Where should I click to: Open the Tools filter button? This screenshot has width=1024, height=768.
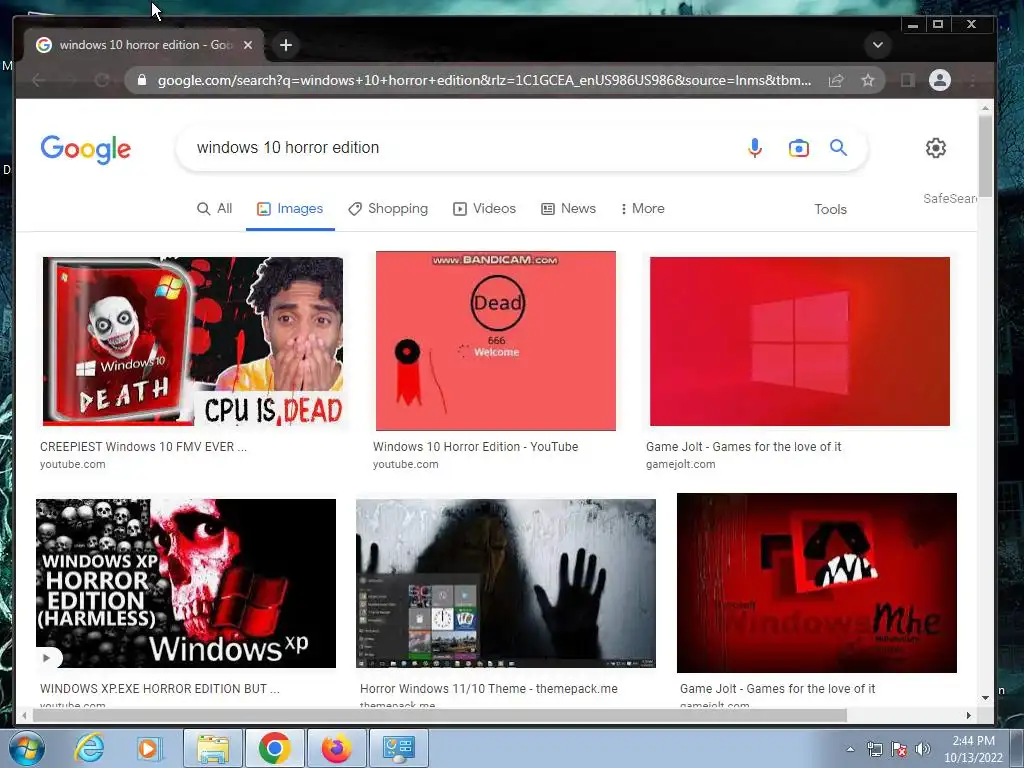coord(830,209)
